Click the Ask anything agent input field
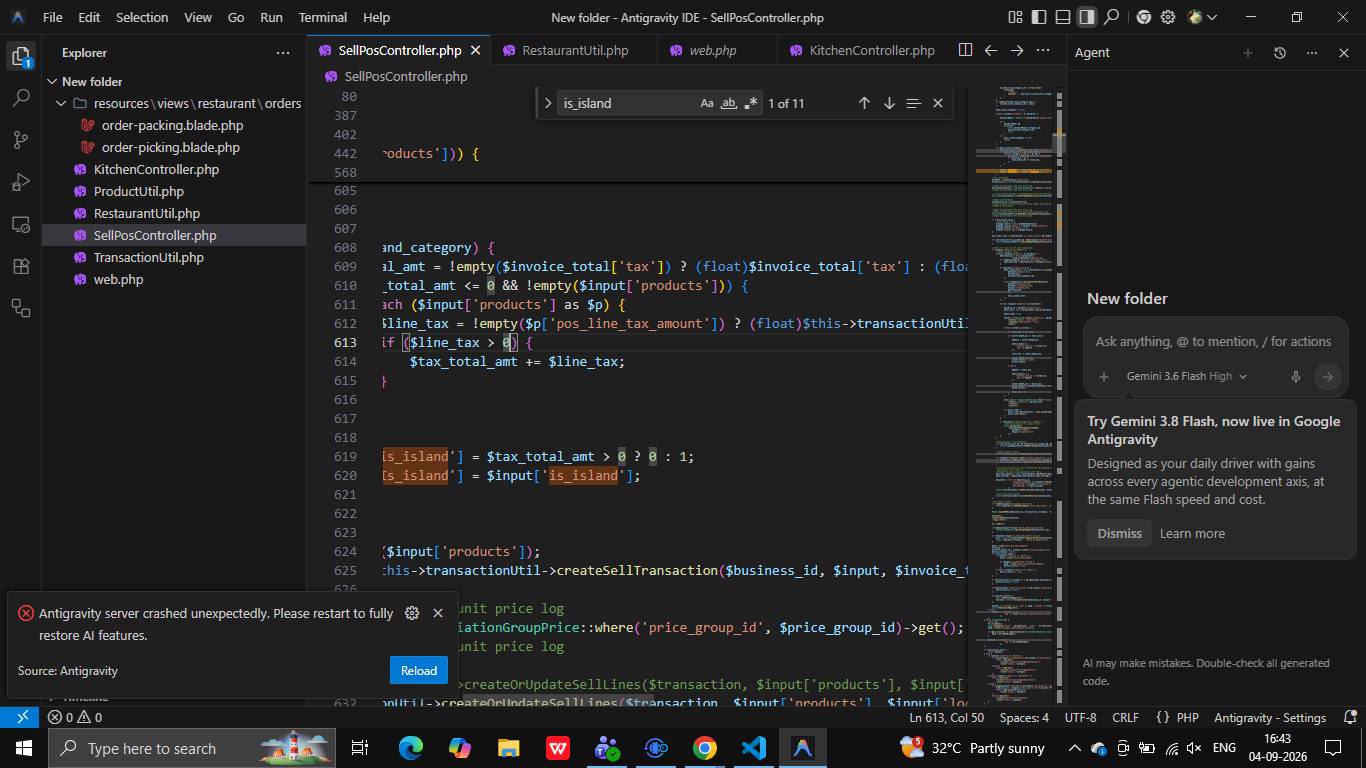Image resolution: width=1366 pixels, height=768 pixels. tap(1213, 342)
